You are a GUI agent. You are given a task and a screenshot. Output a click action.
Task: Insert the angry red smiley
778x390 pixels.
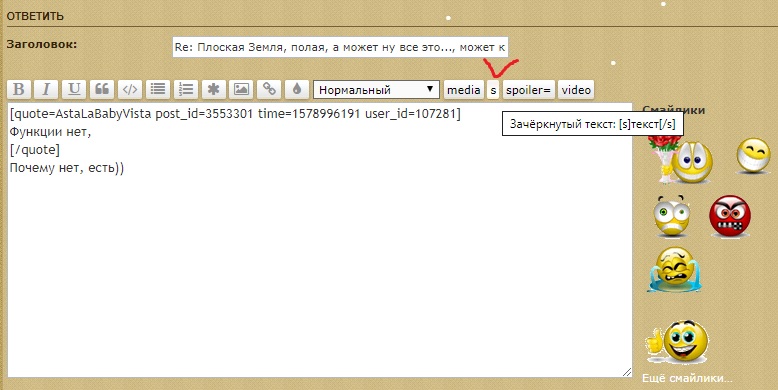coord(729,216)
